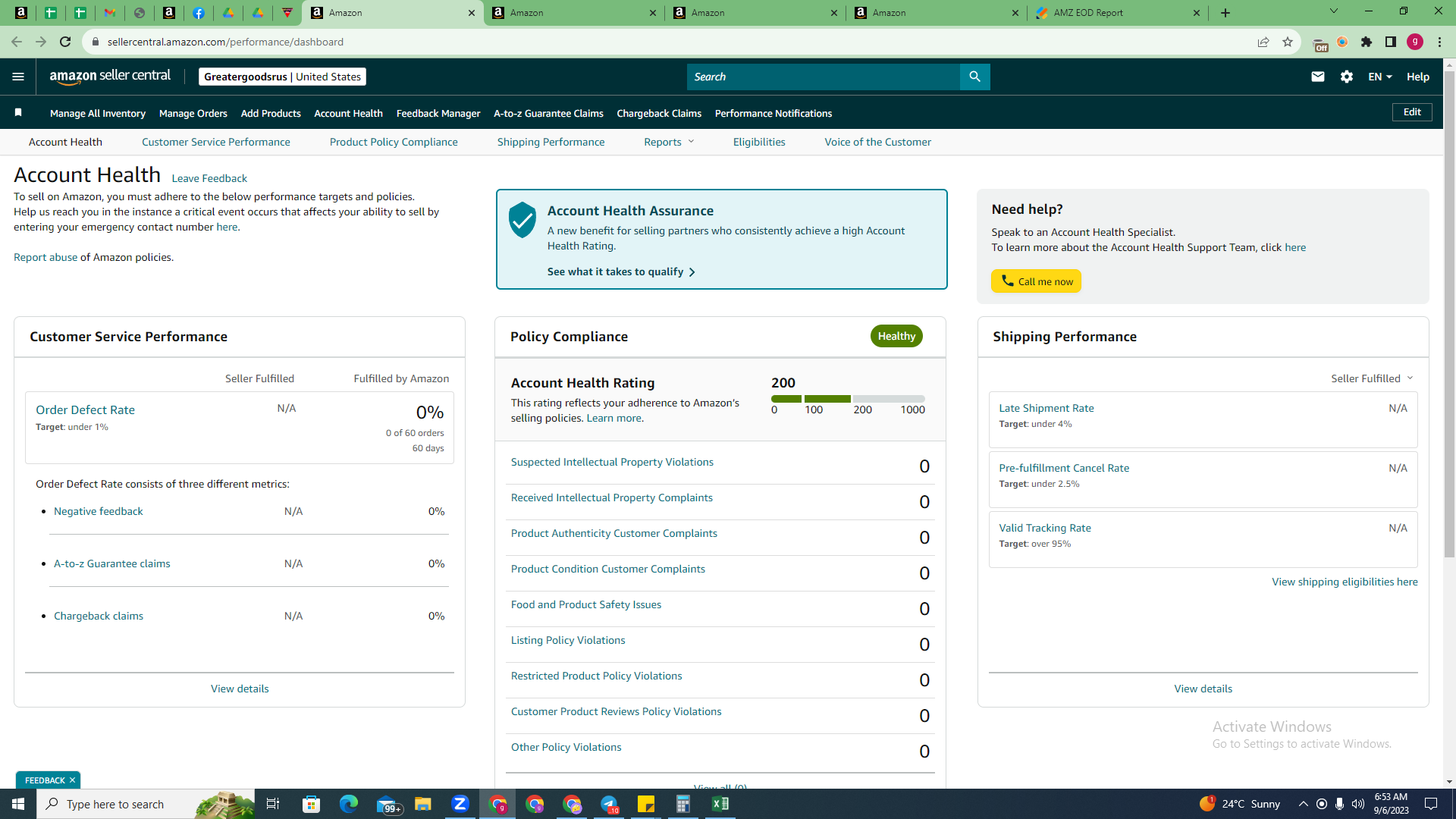
Task: Open the Windows Start menu
Action: (x=18, y=804)
